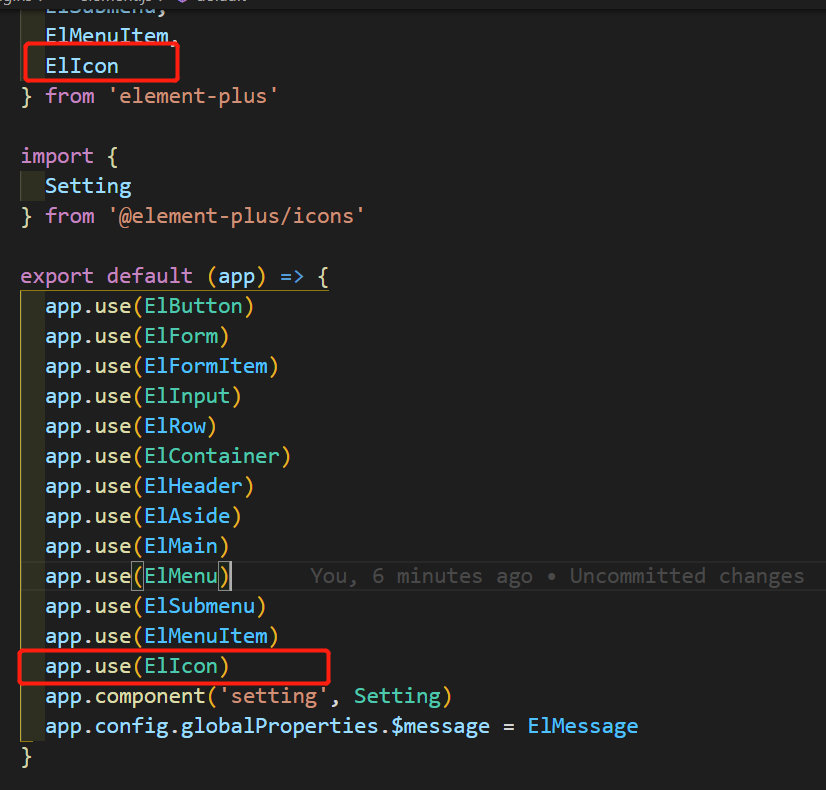
Task: Click the app.use(ElMain) line
Action: coord(137,546)
